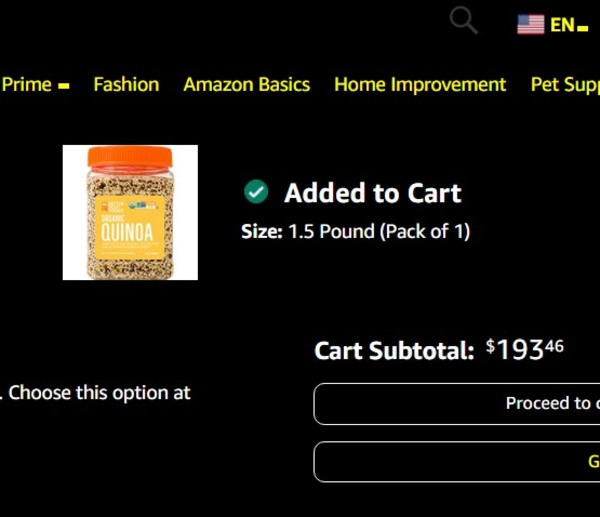
Task: Click the search magnifier icon
Action: 463,20
